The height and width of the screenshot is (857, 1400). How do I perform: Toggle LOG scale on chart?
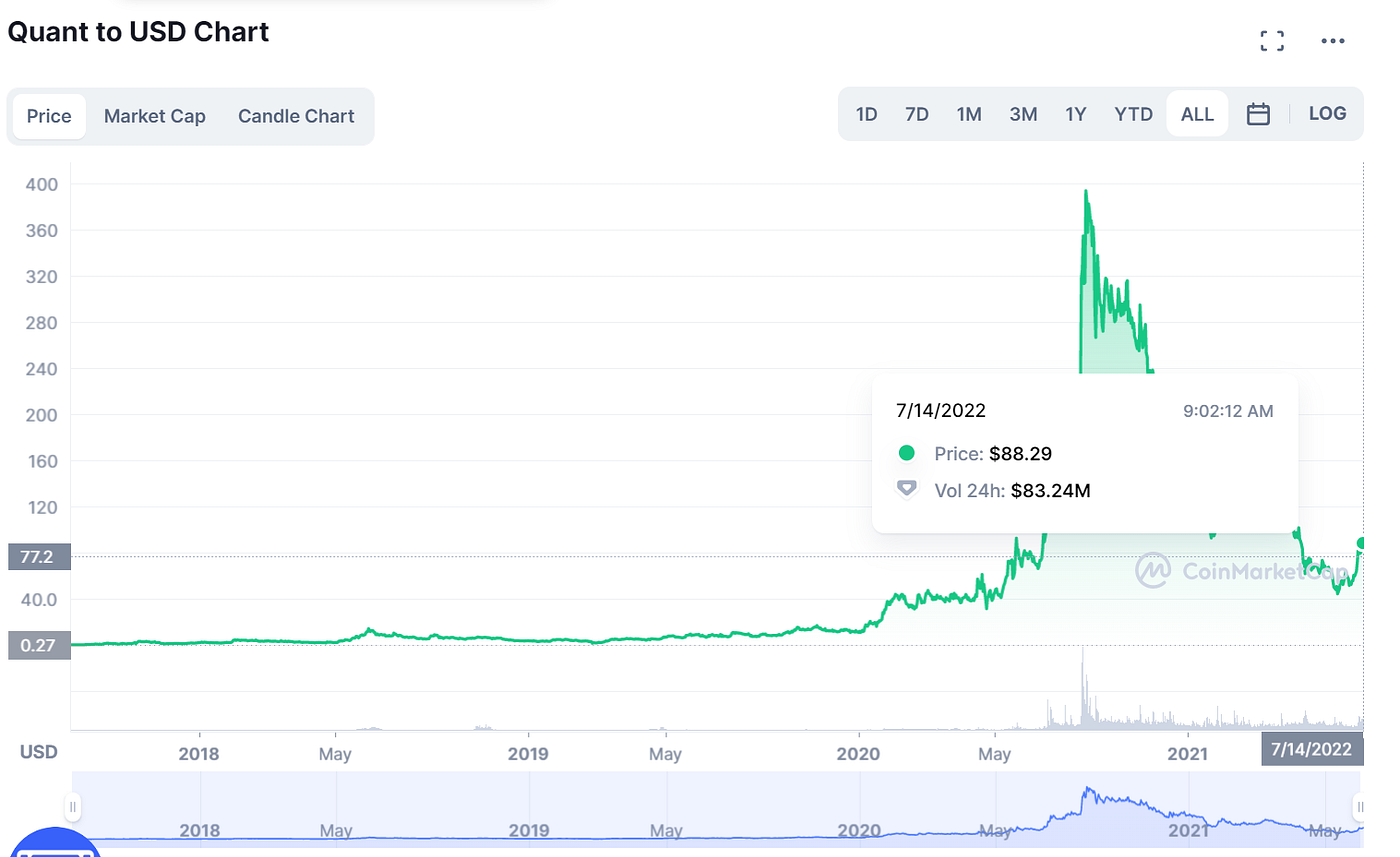pyautogui.click(x=1328, y=113)
